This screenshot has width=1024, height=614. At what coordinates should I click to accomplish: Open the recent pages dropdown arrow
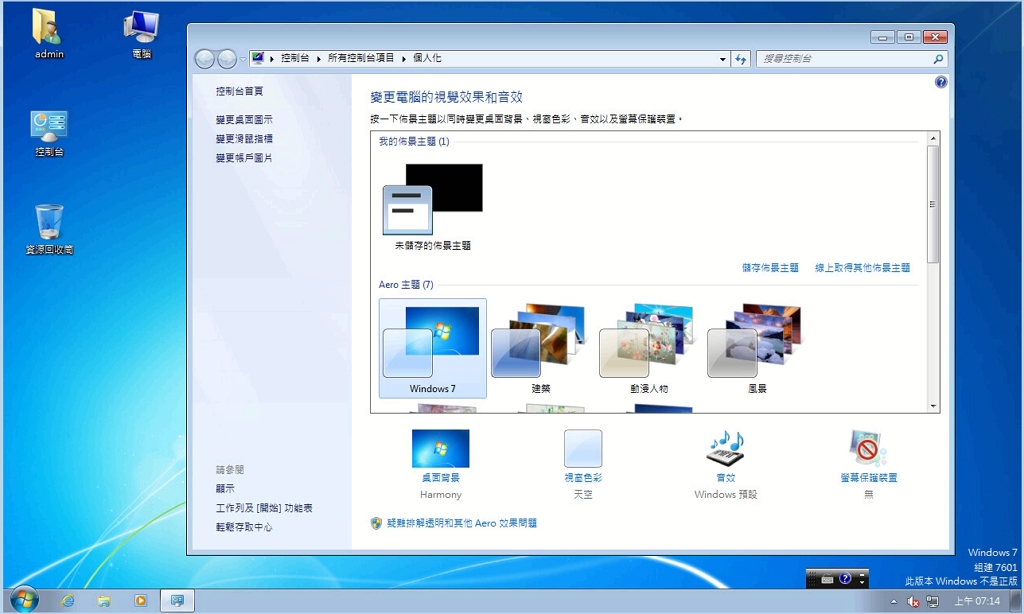click(x=243, y=59)
